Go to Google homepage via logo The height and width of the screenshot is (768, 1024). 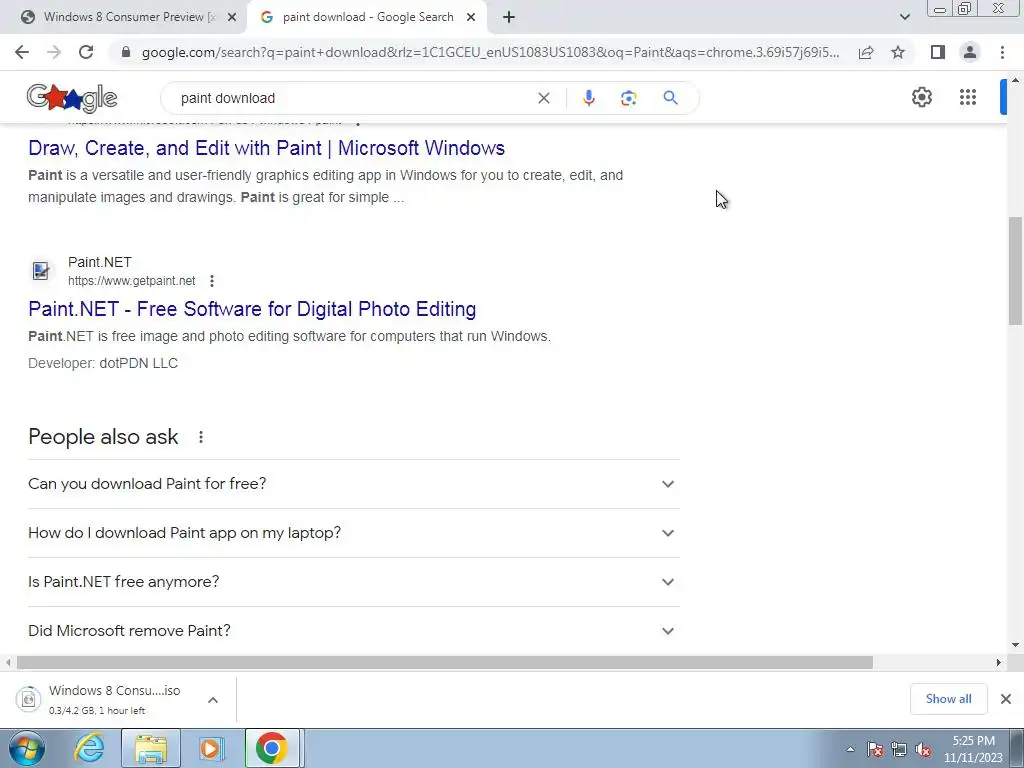pyautogui.click(x=72, y=98)
